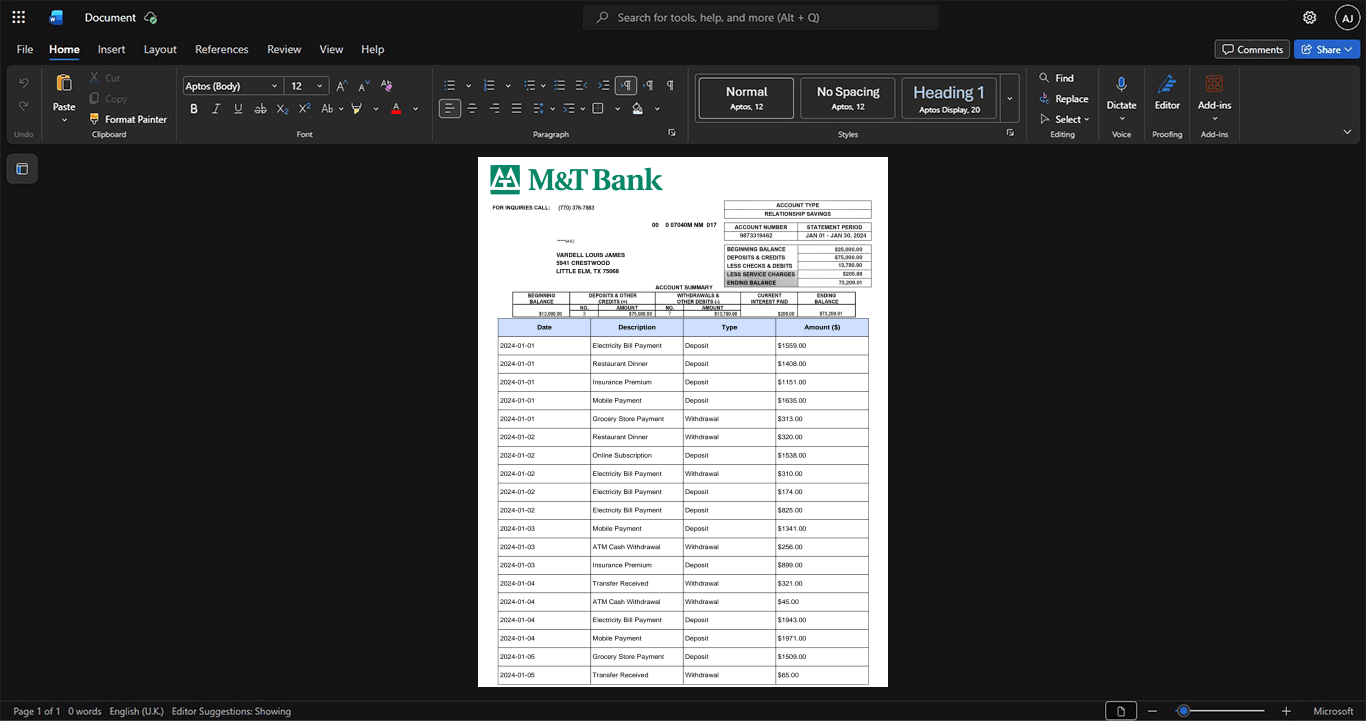Click the Paste clipboard icon
Viewport: 1366px width, 721px height.
coord(64,83)
